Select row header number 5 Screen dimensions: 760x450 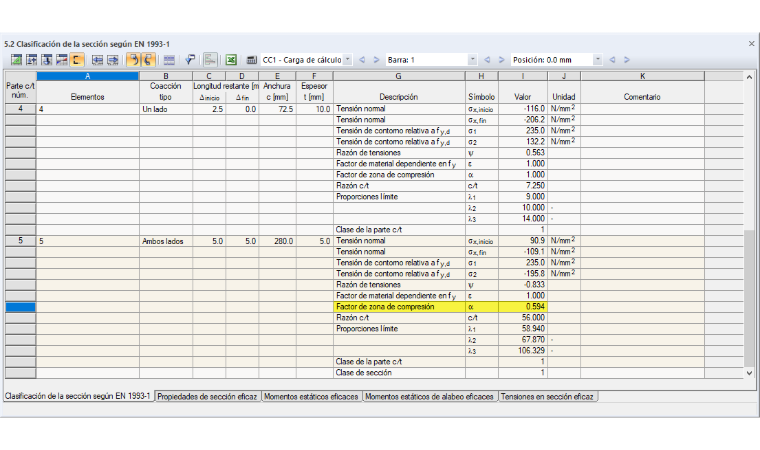[20, 241]
